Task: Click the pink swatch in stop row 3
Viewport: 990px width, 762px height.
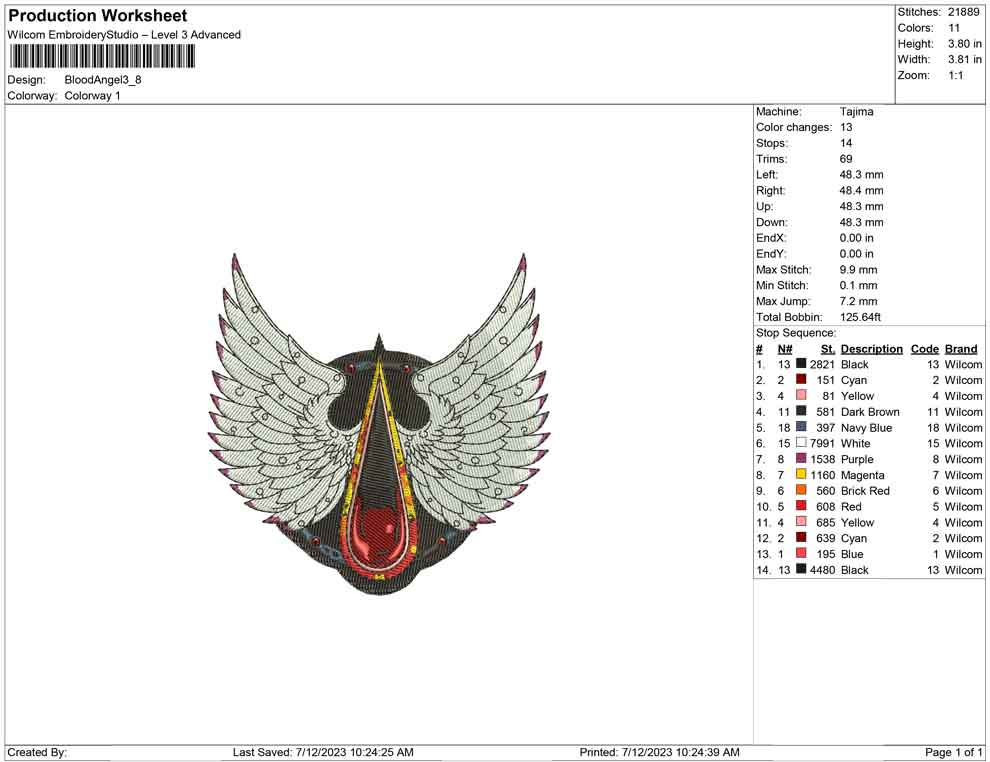Action: (801, 395)
